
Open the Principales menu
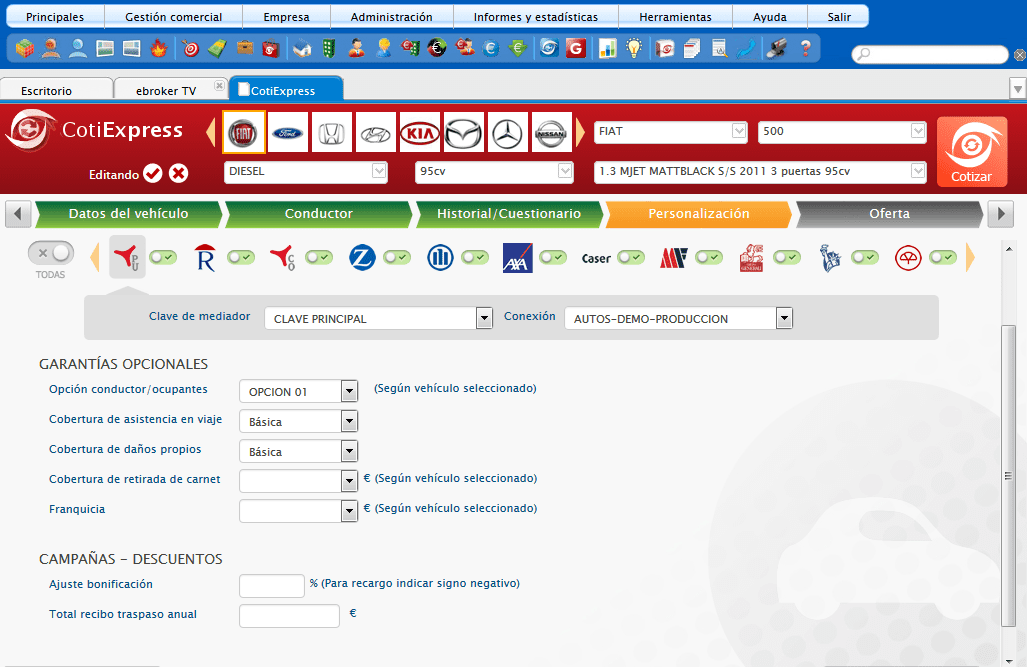[x=55, y=17]
